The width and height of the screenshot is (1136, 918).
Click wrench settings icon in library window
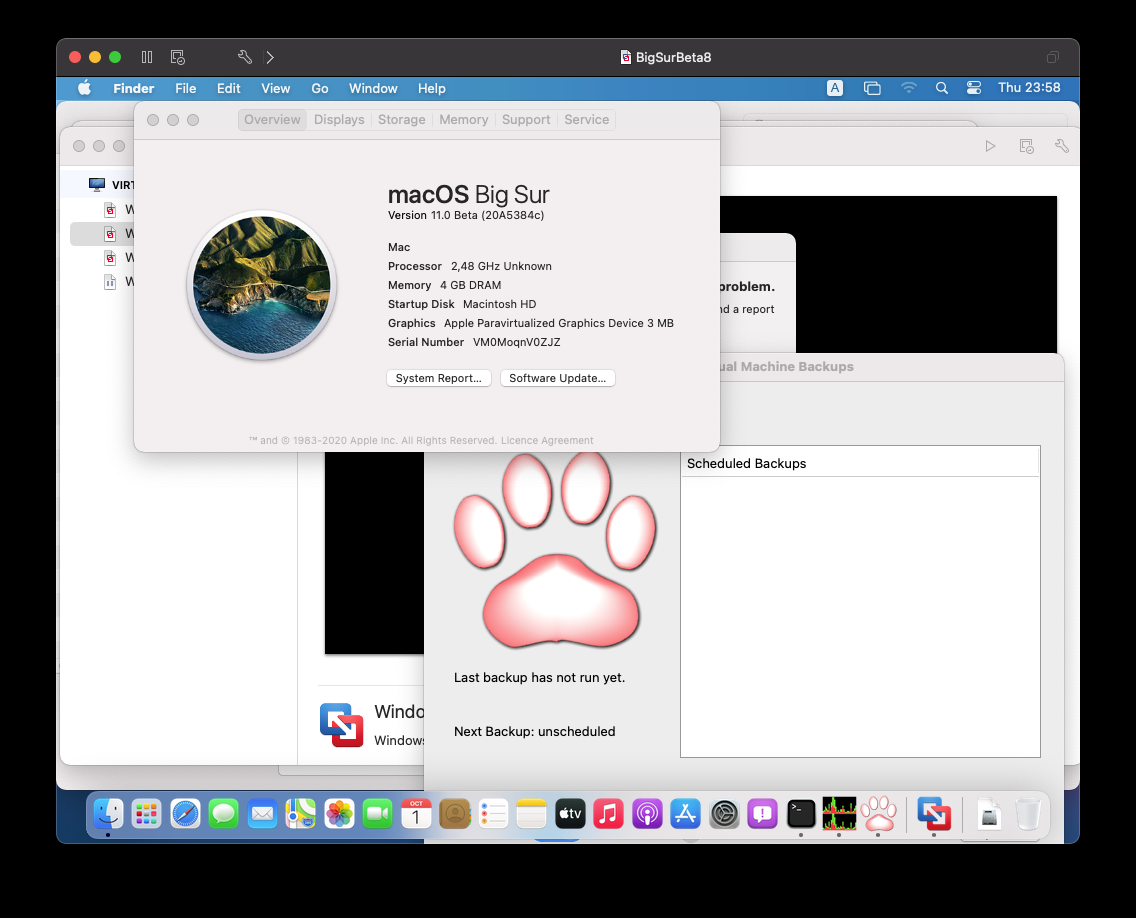click(x=1061, y=146)
